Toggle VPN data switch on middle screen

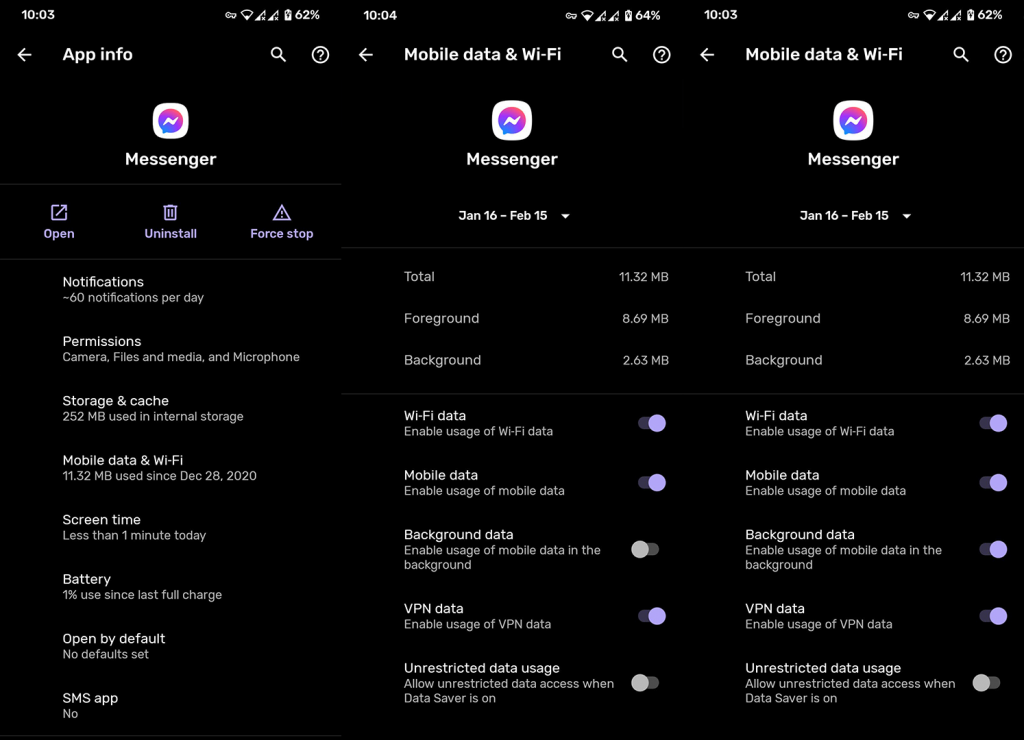(x=652, y=616)
